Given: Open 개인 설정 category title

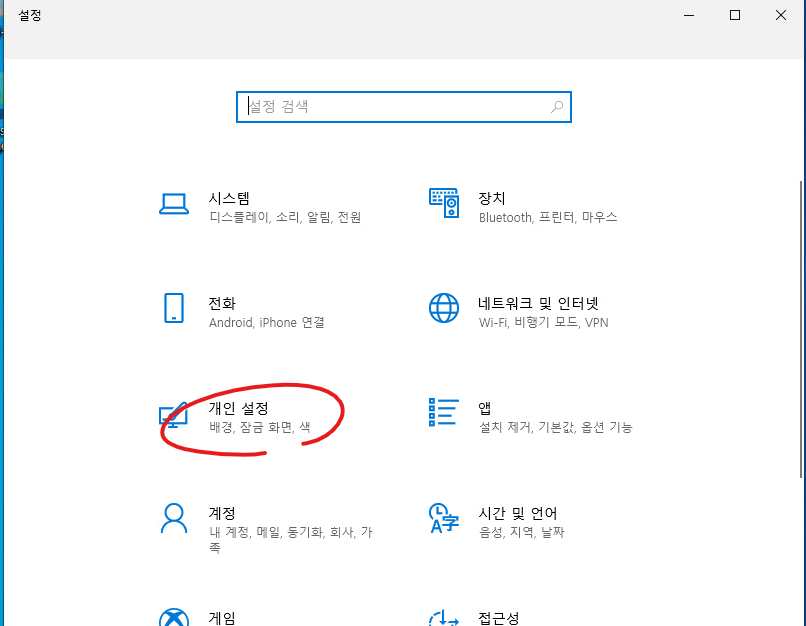Looking at the screenshot, I should point(239,408).
